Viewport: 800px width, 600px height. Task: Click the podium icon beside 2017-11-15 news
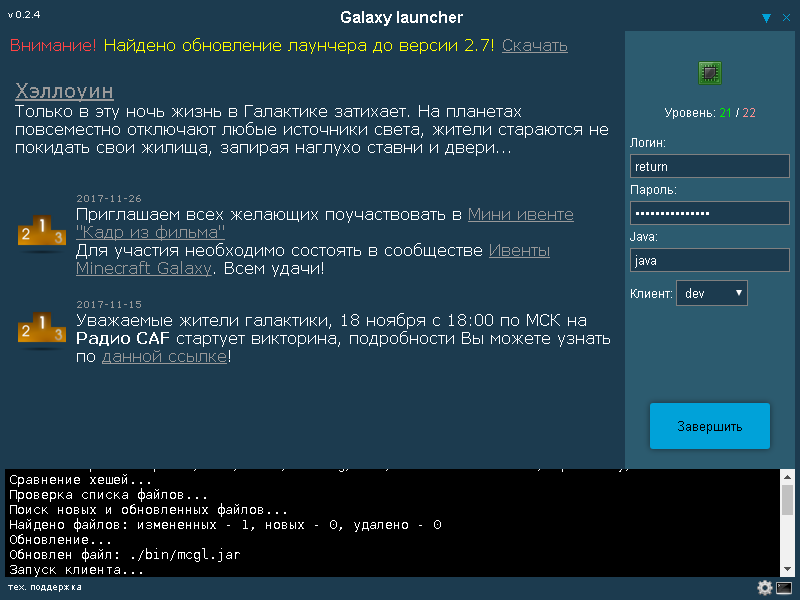click(41, 330)
